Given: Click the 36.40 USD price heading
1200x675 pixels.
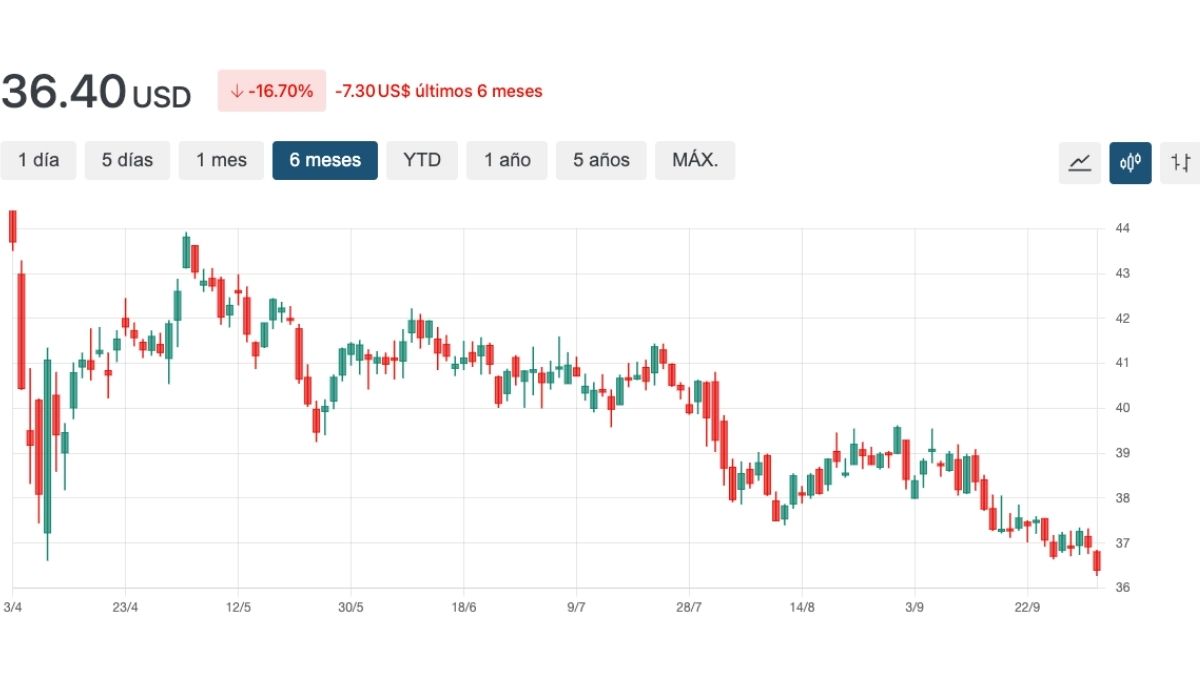Looking at the screenshot, I should (96, 92).
